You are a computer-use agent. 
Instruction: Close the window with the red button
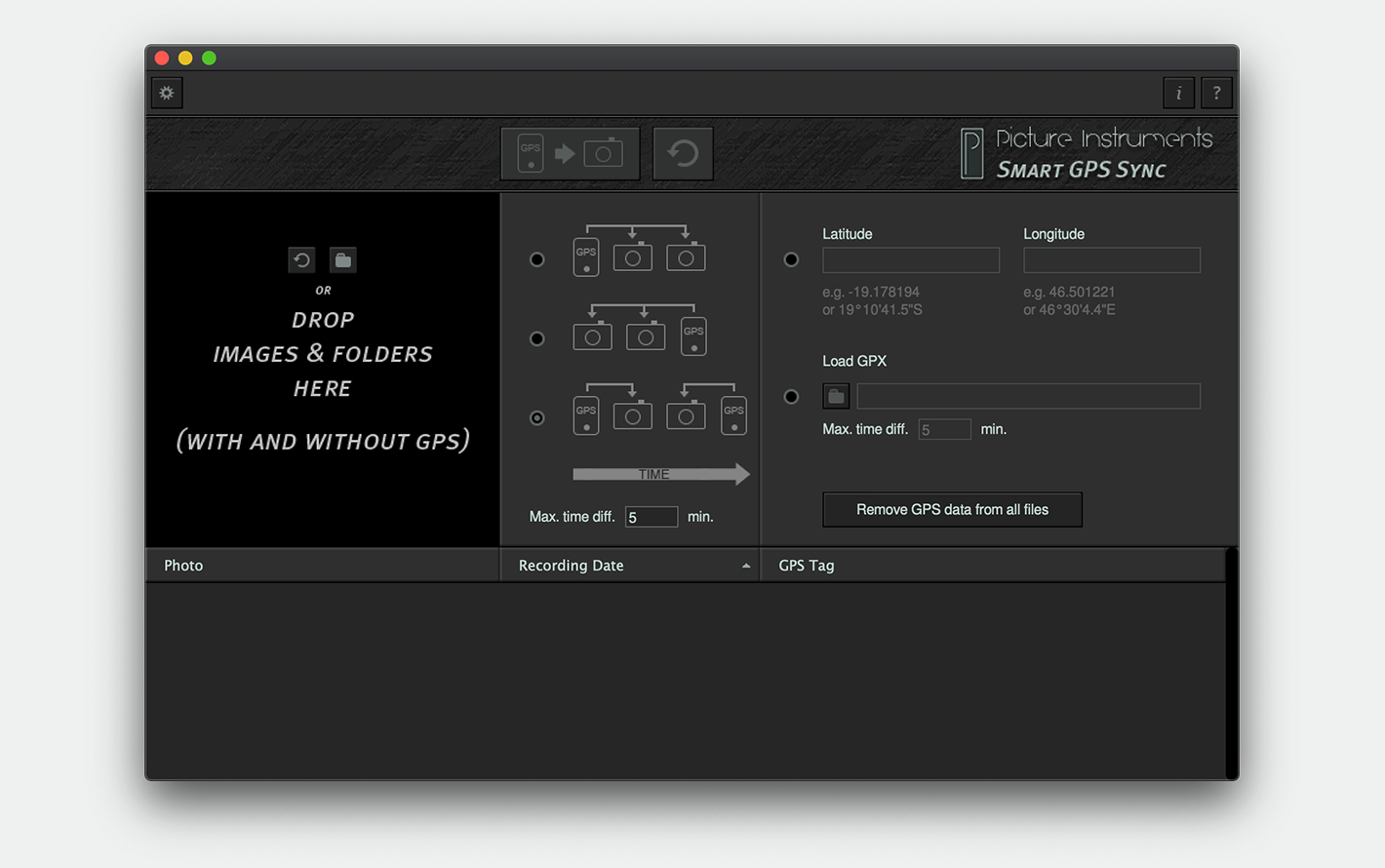point(162,58)
